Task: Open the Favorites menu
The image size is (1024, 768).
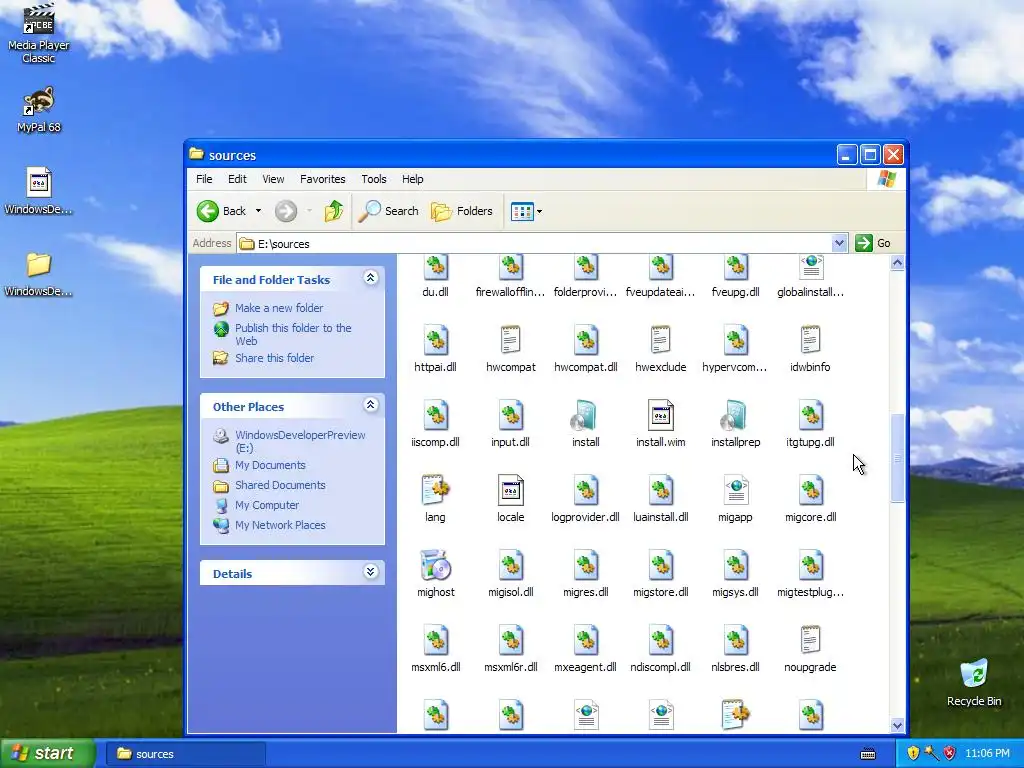Action: [323, 179]
